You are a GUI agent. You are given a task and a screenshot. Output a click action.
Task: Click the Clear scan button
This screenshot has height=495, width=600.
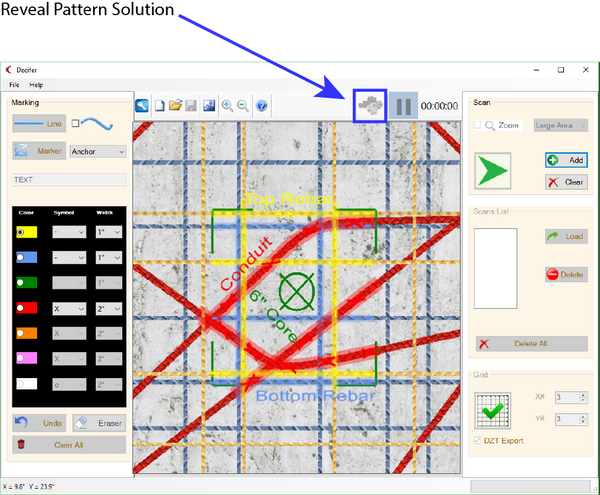tap(566, 182)
